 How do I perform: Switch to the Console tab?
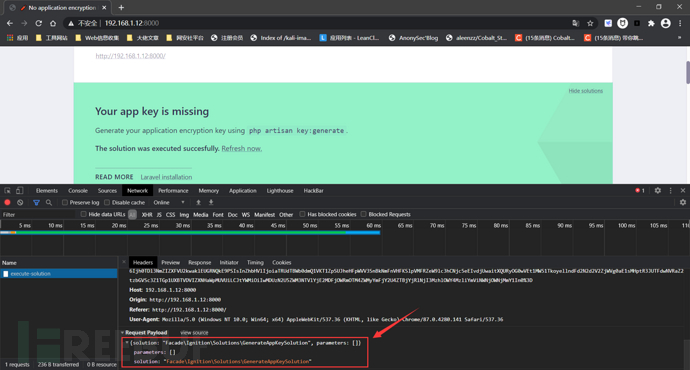[78, 190]
